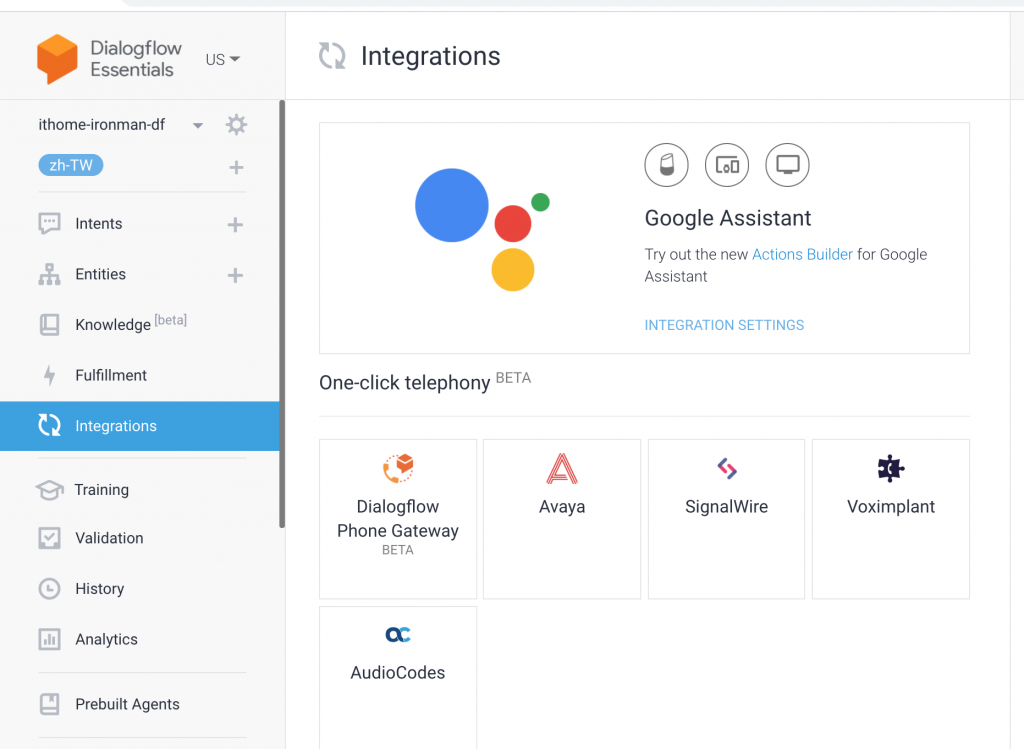This screenshot has height=749, width=1024.
Task: Open the Analytics section
Action: (106, 639)
